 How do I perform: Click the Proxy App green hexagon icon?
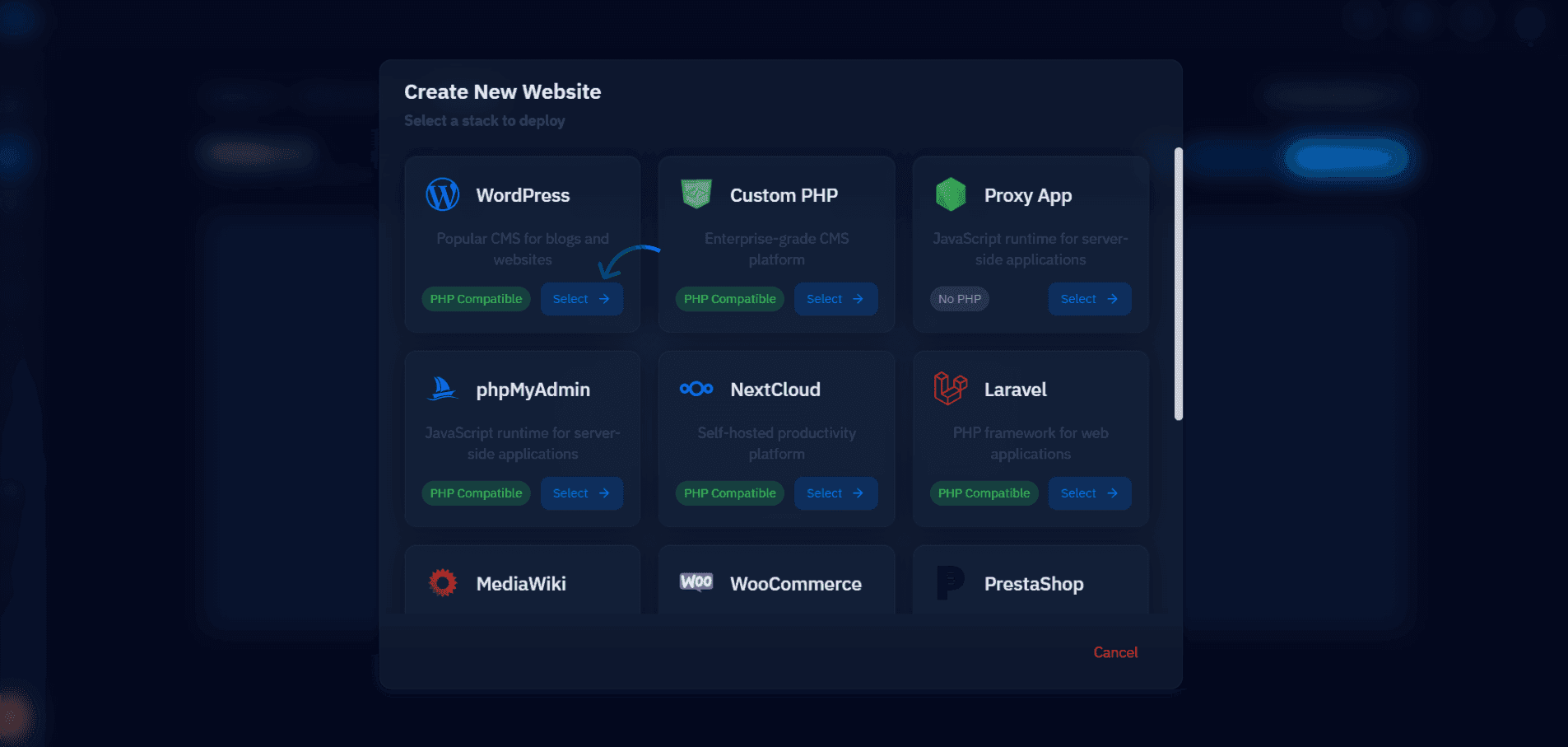click(951, 194)
